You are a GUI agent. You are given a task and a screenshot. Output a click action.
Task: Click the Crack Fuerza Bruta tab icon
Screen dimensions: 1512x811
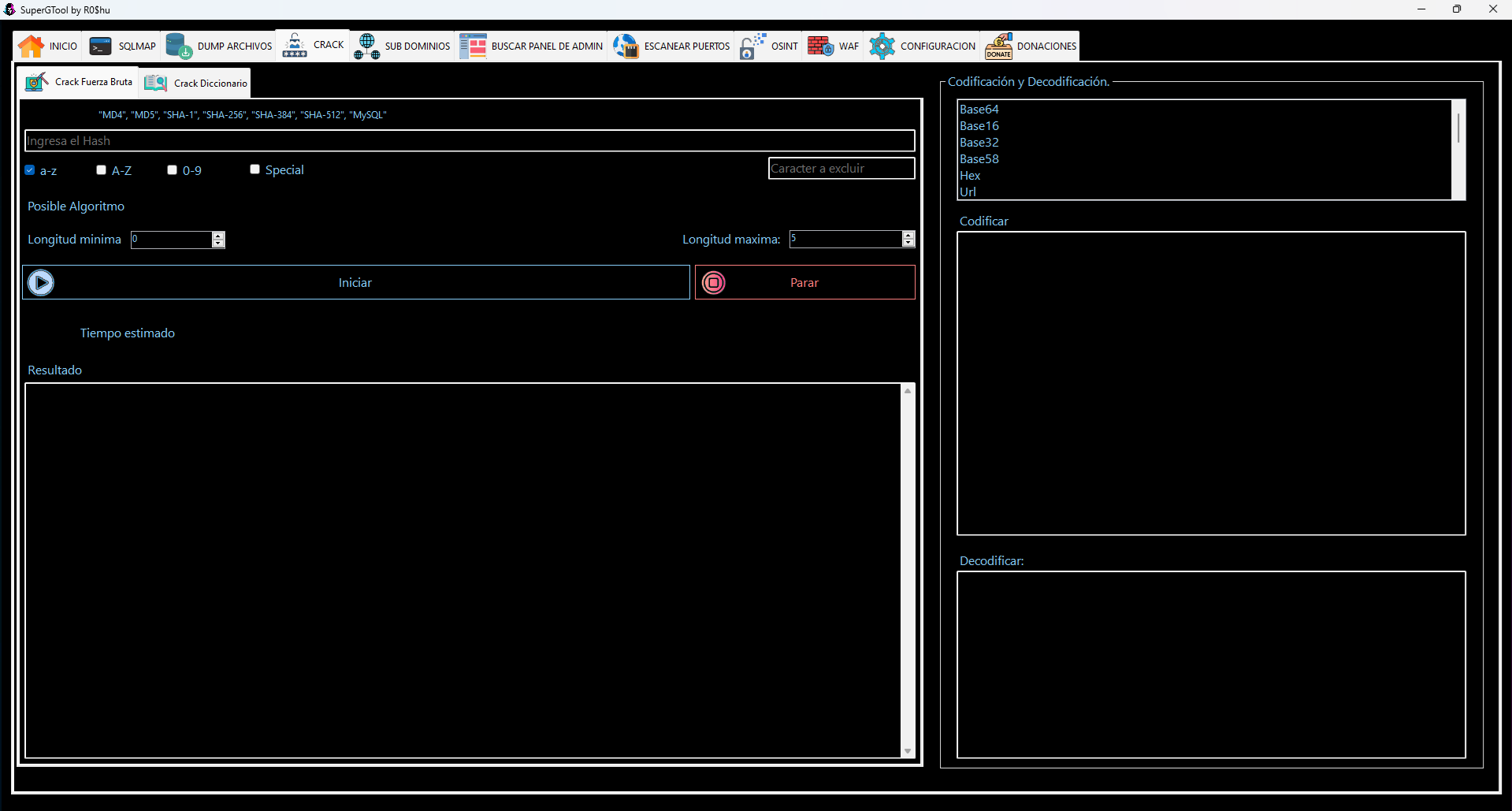click(36, 82)
